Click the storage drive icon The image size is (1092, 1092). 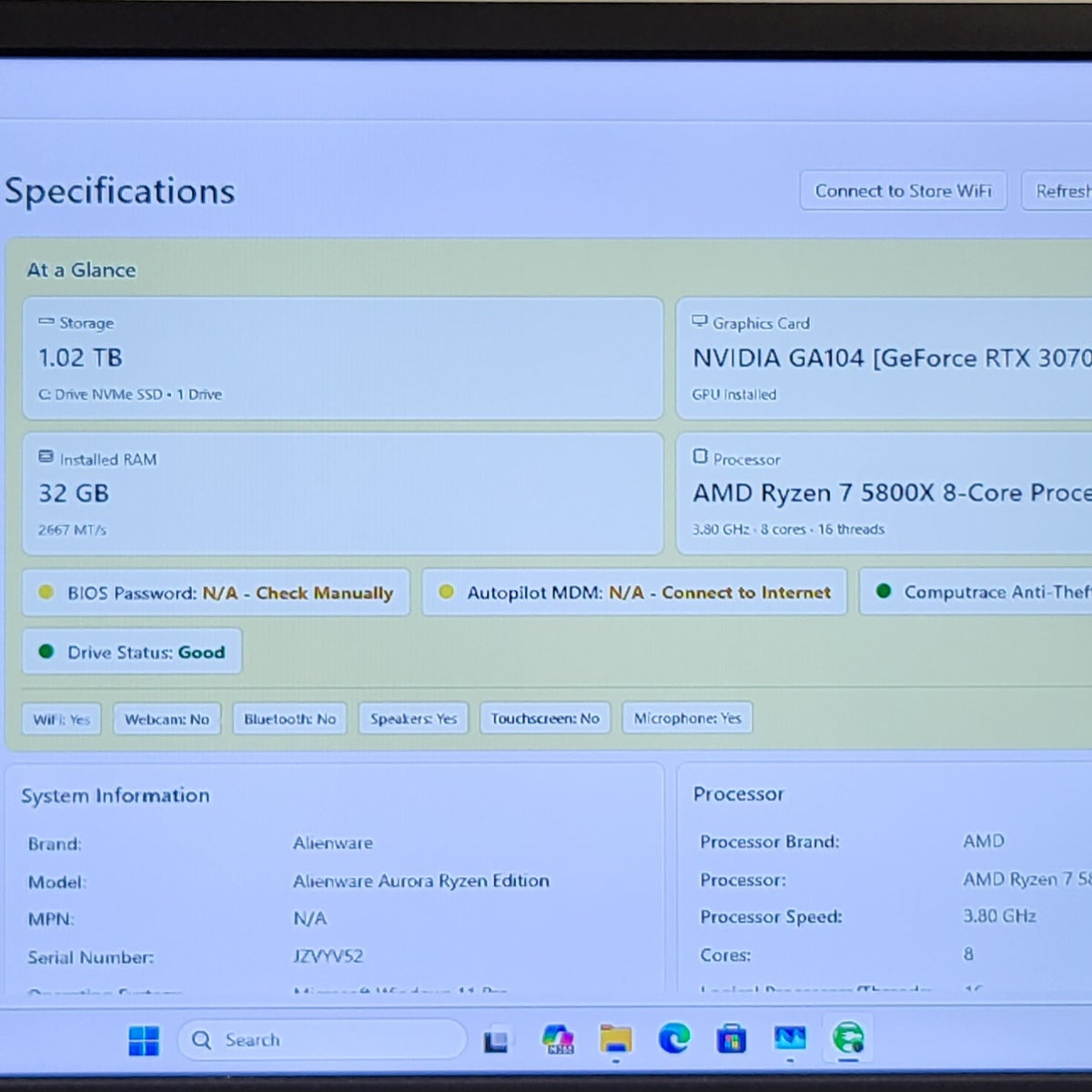46,322
